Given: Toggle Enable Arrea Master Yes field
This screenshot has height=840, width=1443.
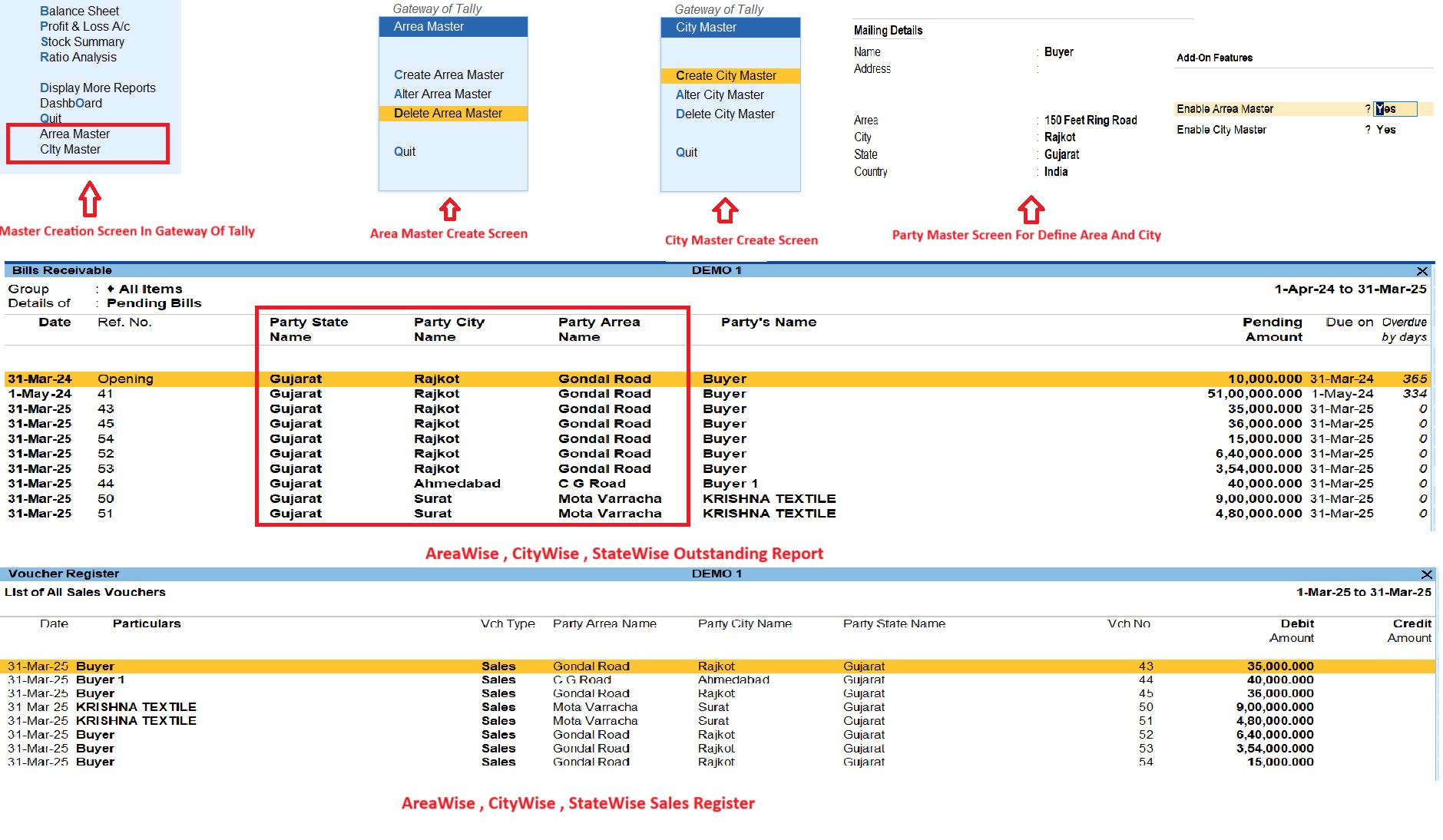Looking at the screenshot, I should [x=1394, y=109].
